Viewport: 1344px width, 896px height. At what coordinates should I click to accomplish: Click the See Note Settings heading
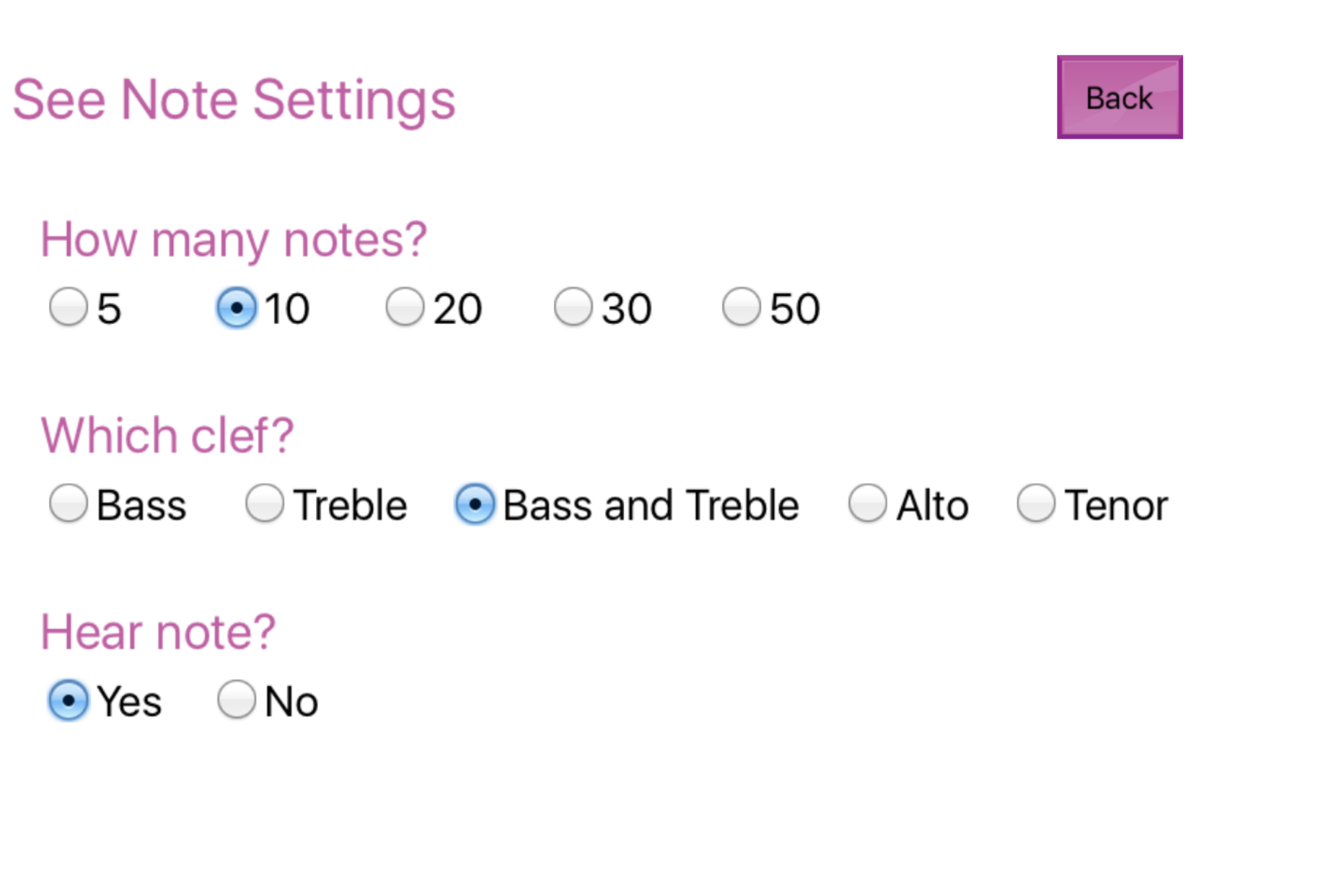[234, 100]
